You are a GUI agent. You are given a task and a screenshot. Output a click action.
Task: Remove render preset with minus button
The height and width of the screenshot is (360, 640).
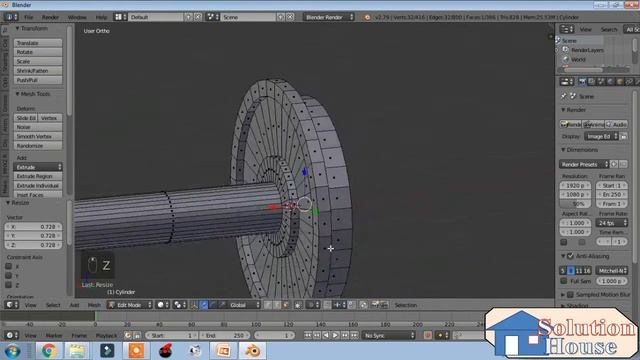pyautogui.click(x=623, y=164)
